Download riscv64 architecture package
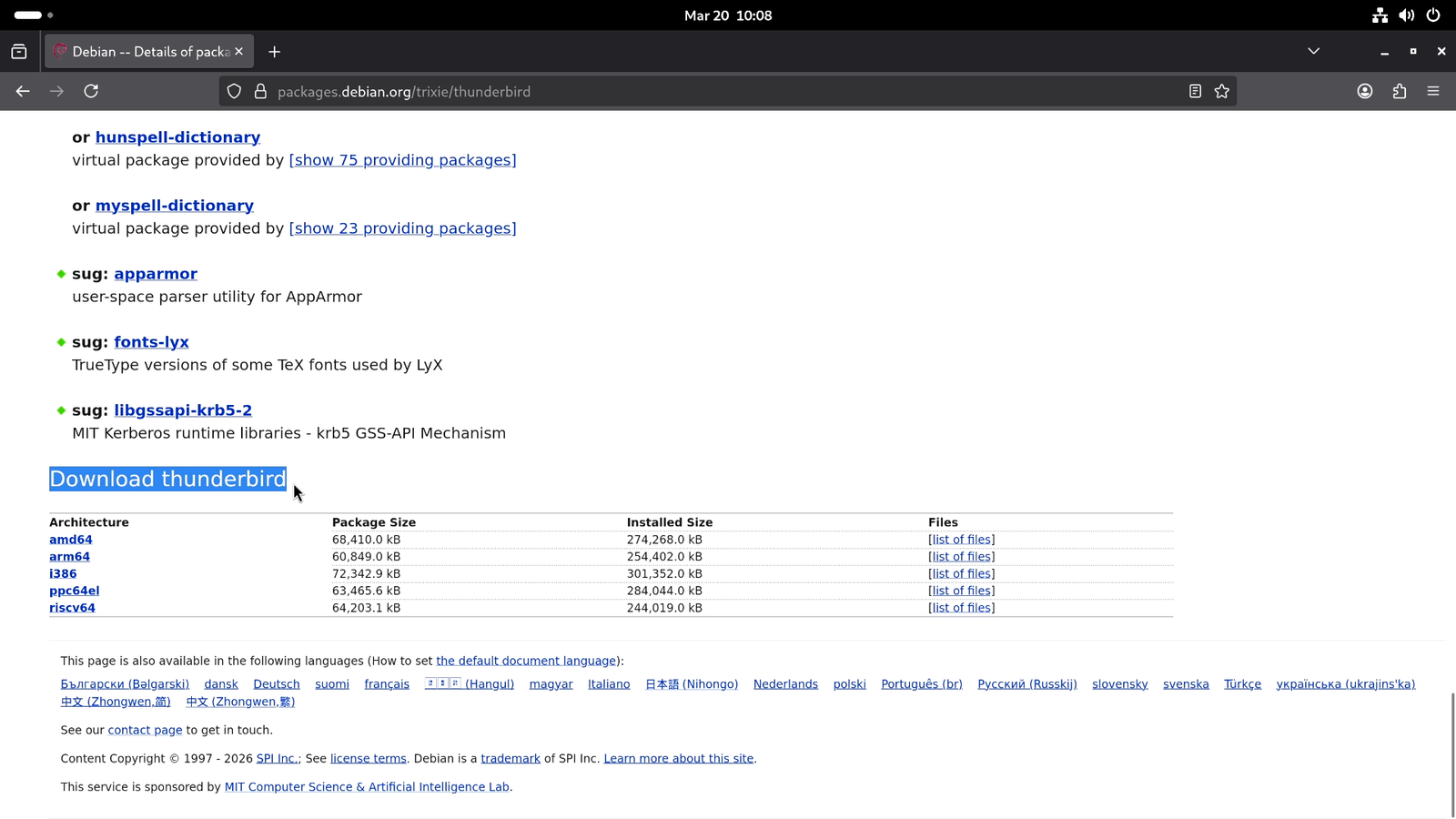Screen dimensions: 1456x819 coord(72,608)
